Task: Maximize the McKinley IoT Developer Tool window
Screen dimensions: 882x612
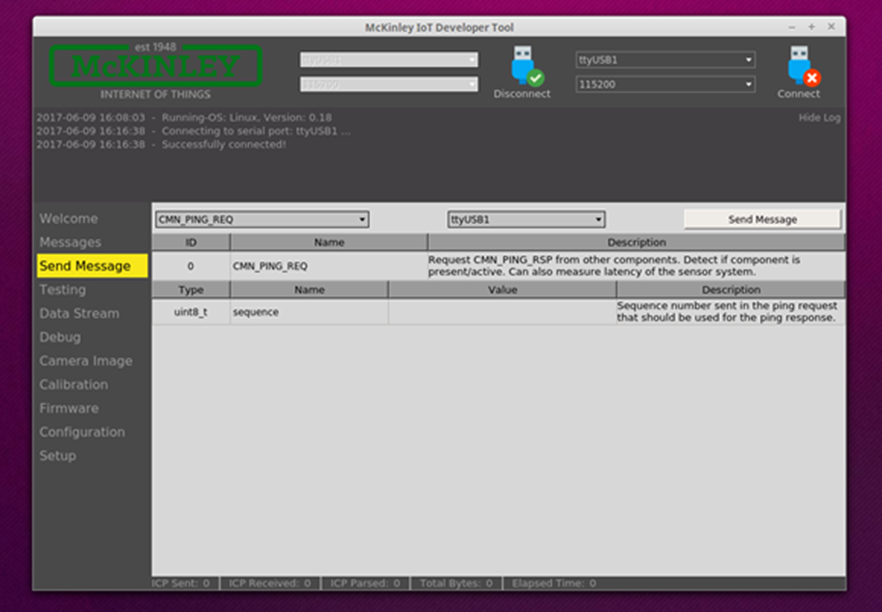Action: 812,27
